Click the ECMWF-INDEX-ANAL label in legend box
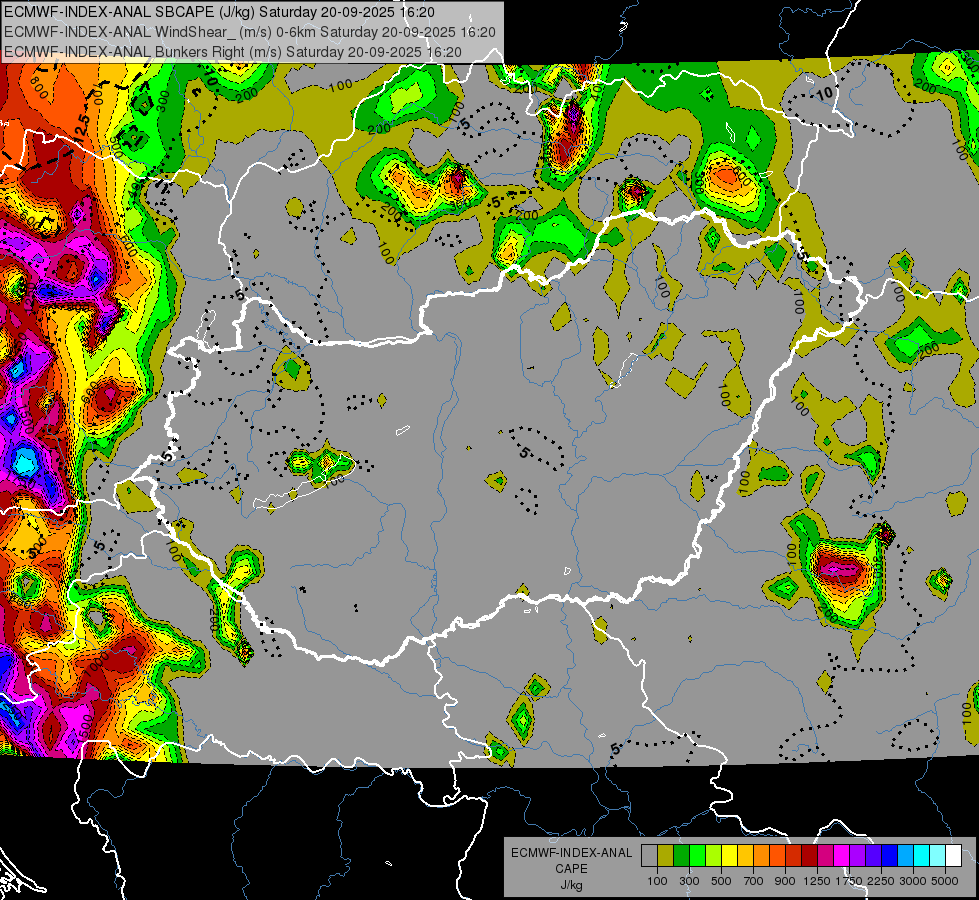 571,853
